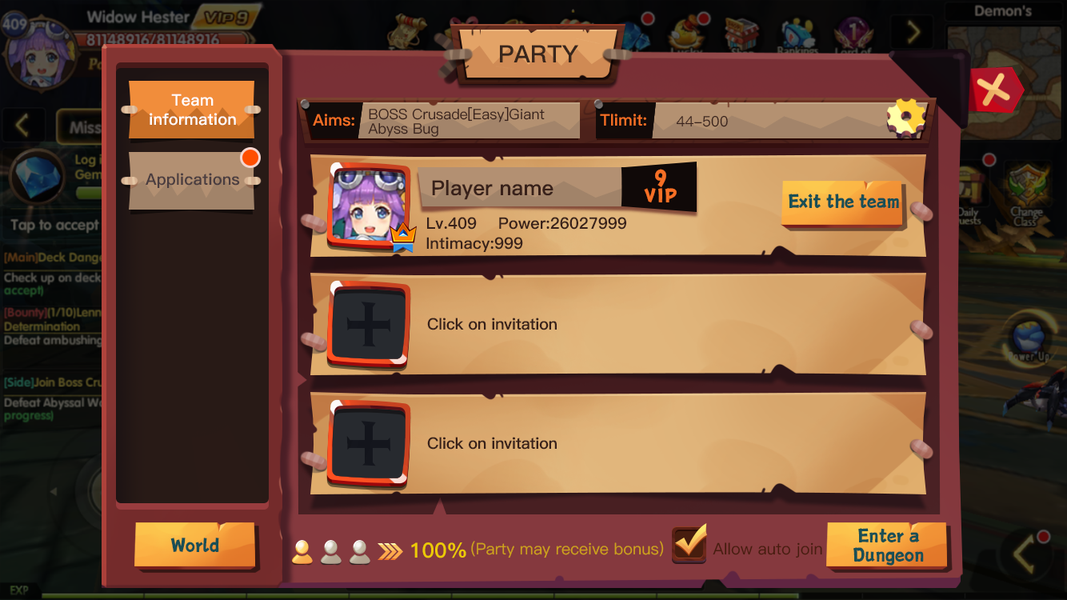Click the second empty invitation plus slot
Screen dimensions: 1067x600
[x=368, y=444]
